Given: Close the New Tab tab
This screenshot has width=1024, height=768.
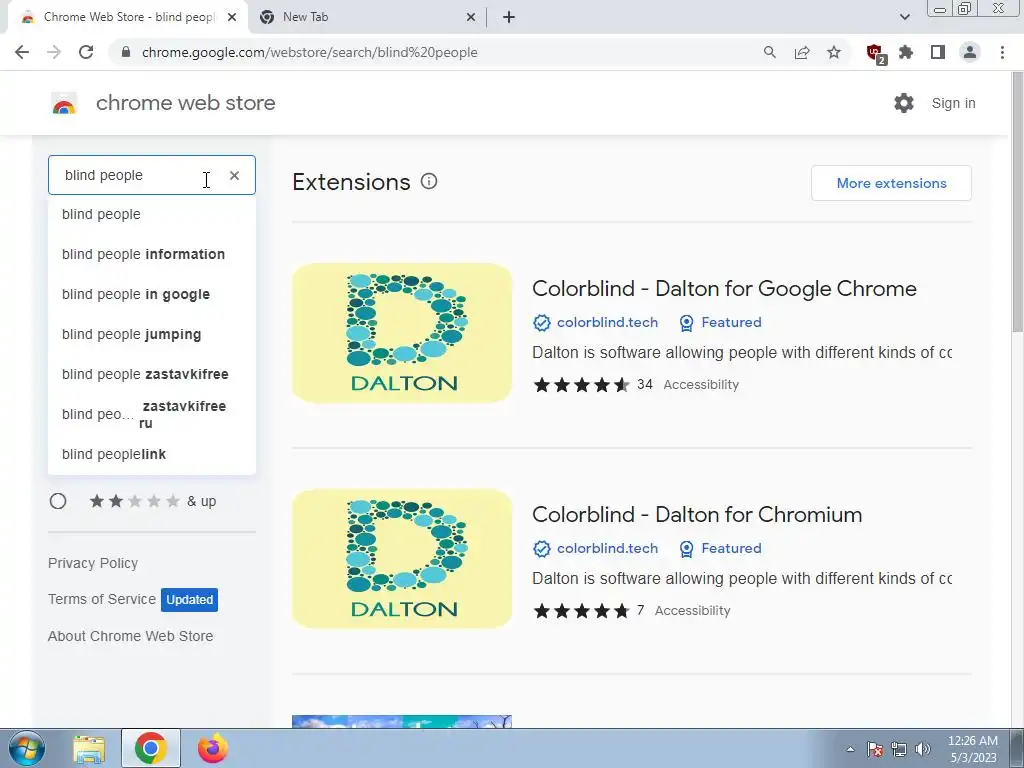Looking at the screenshot, I should click(471, 17).
